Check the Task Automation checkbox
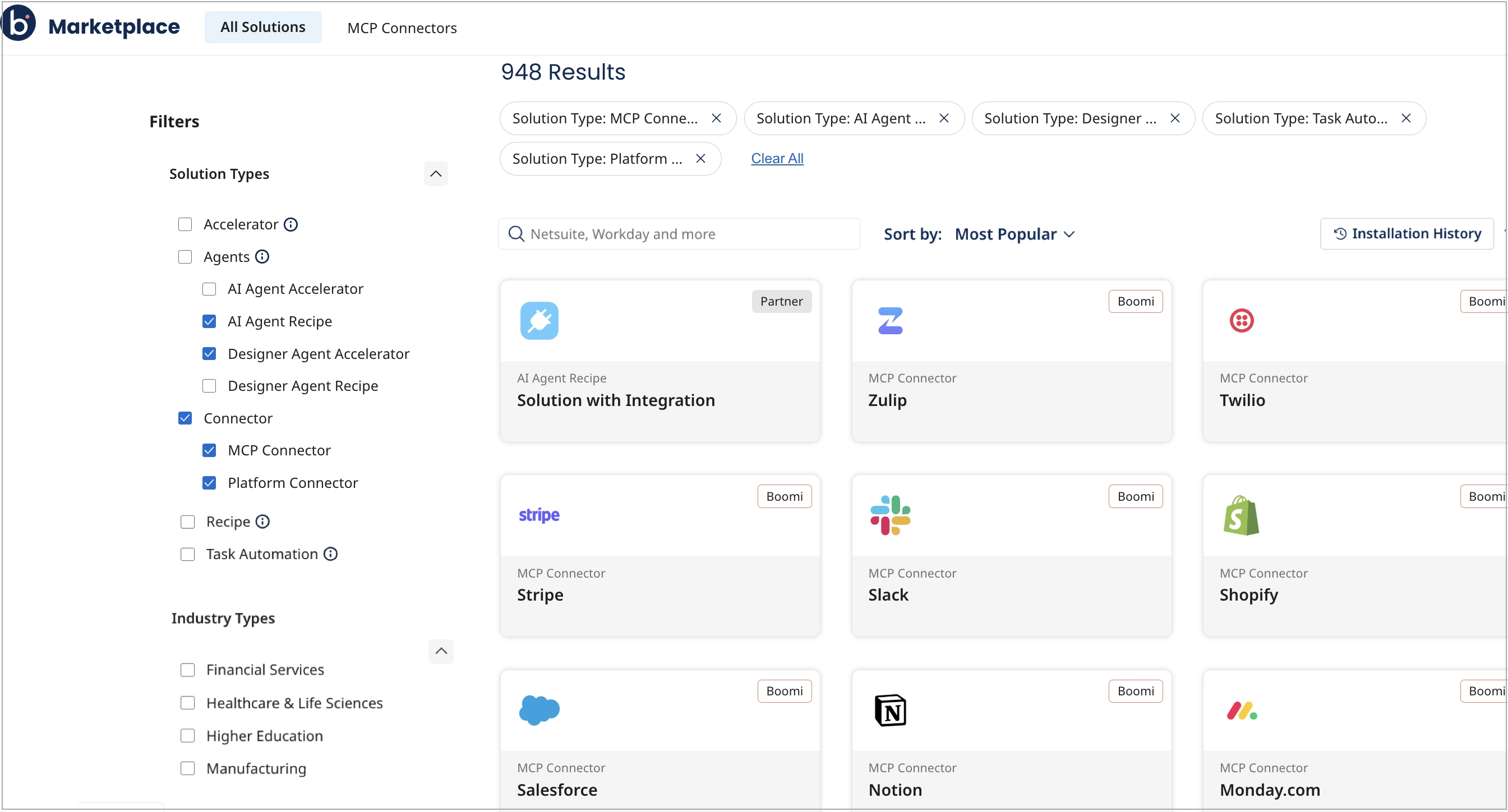This screenshot has width=1508, height=812. click(x=187, y=555)
